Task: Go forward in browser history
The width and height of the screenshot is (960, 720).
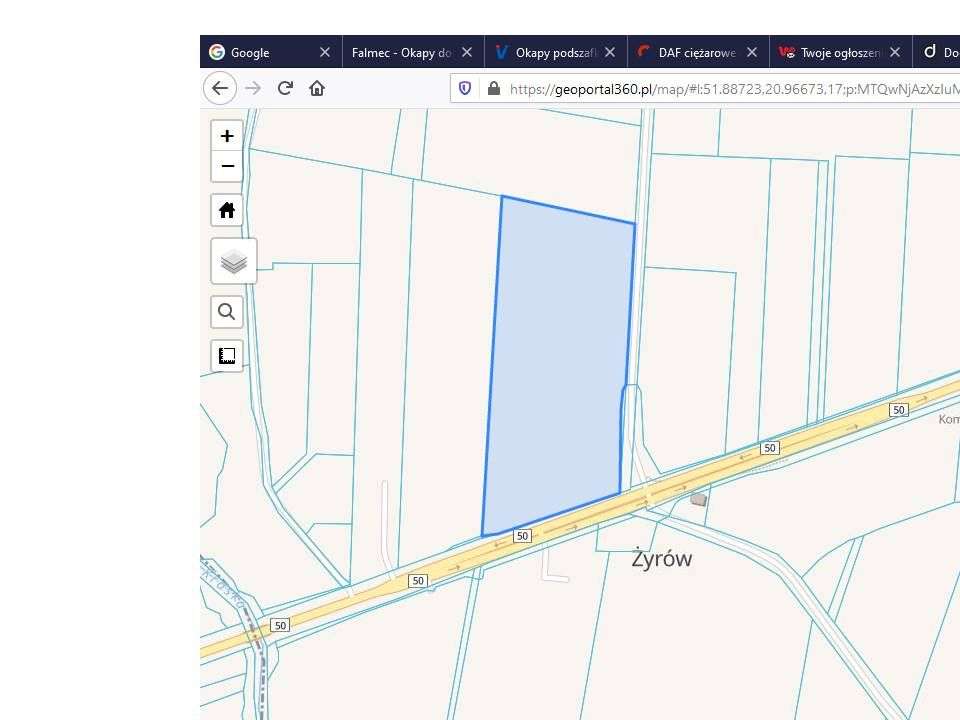Action: click(x=253, y=88)
